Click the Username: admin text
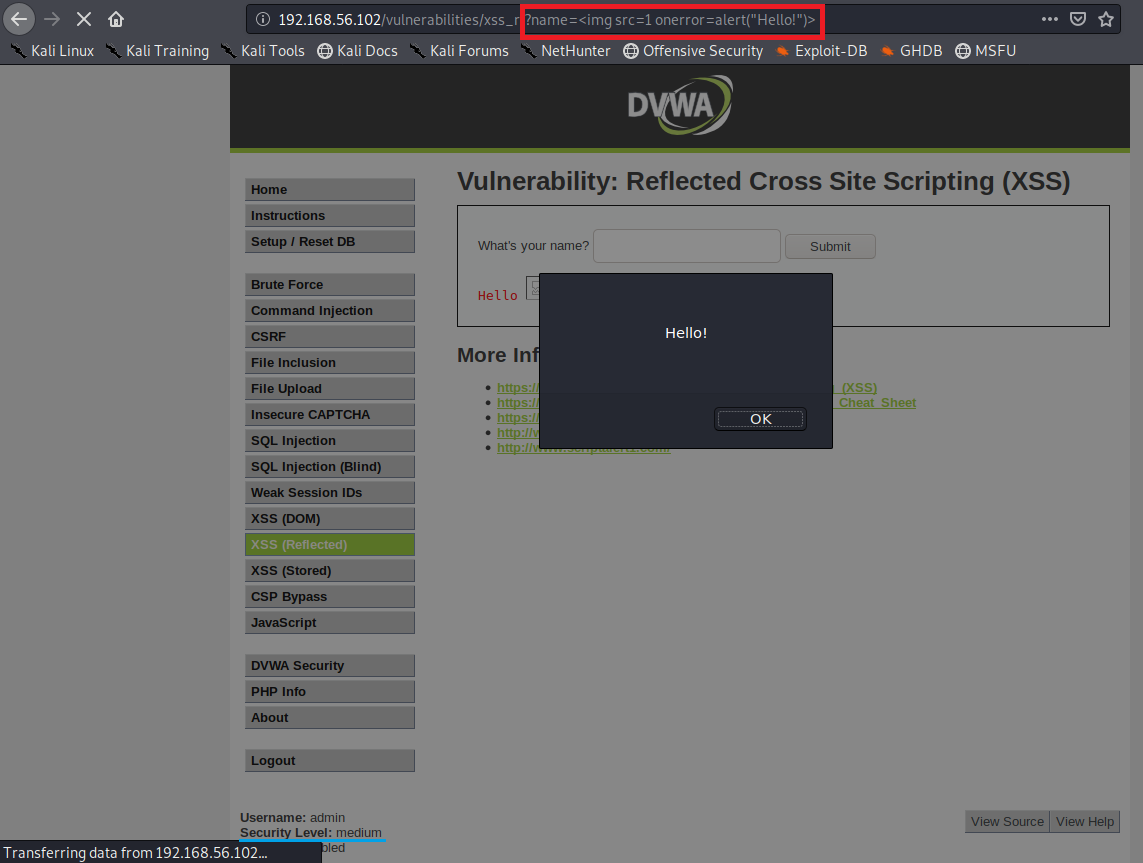This screenshot has width=1143, height=863. coord(292,818)
